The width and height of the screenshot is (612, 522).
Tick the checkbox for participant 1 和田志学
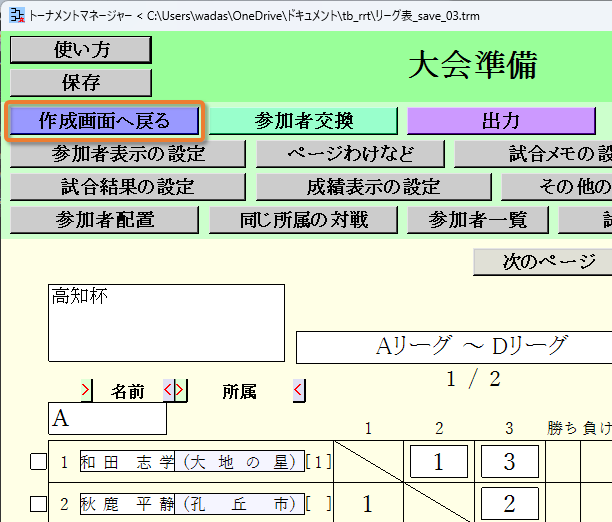tap(38, 461)
